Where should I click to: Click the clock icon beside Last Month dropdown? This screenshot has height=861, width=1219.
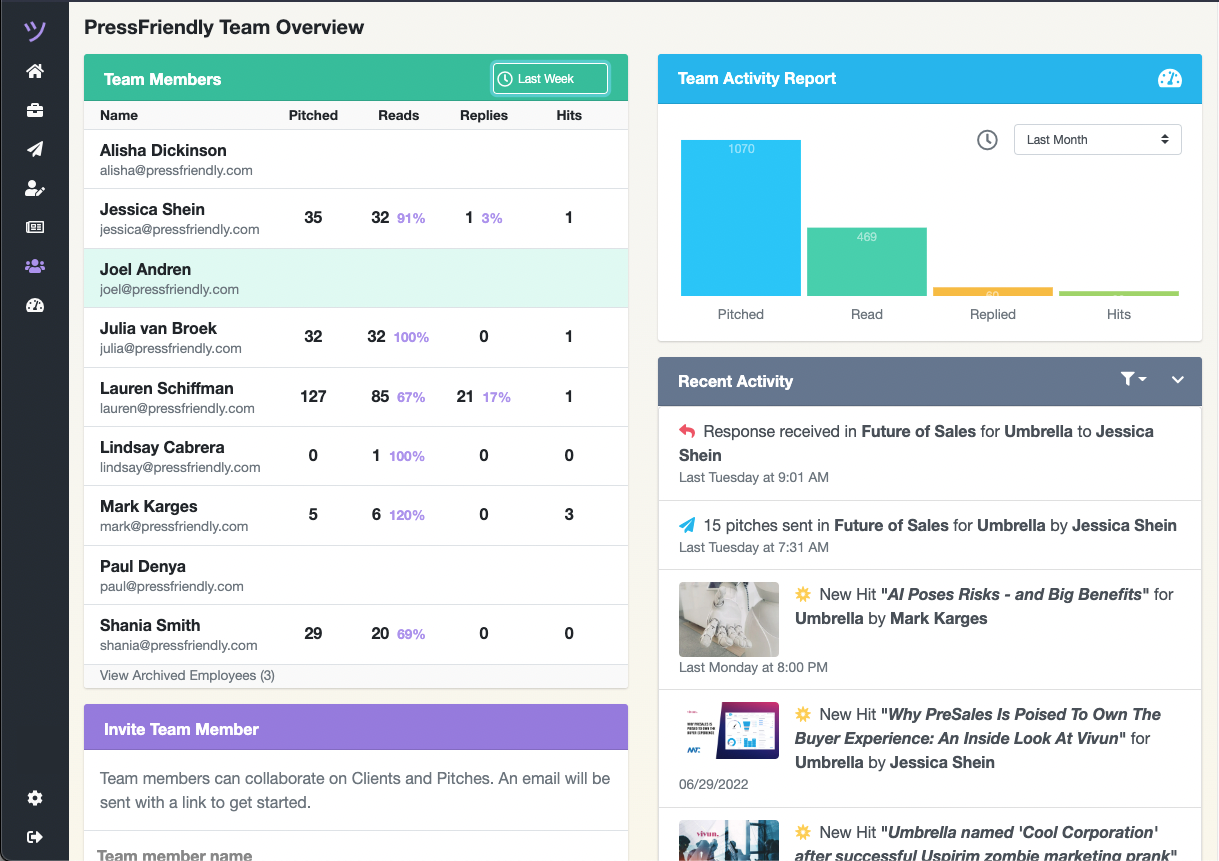(x=987, y=140)
